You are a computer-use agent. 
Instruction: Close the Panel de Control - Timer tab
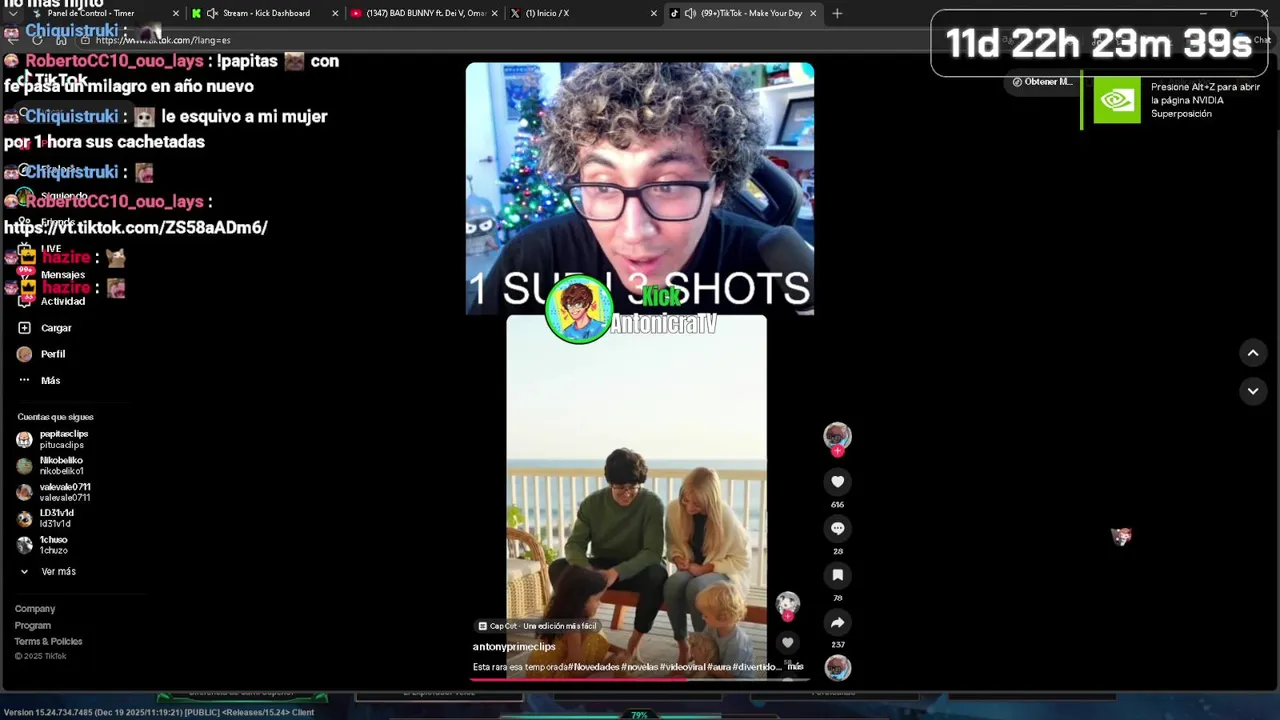point(176,13)
